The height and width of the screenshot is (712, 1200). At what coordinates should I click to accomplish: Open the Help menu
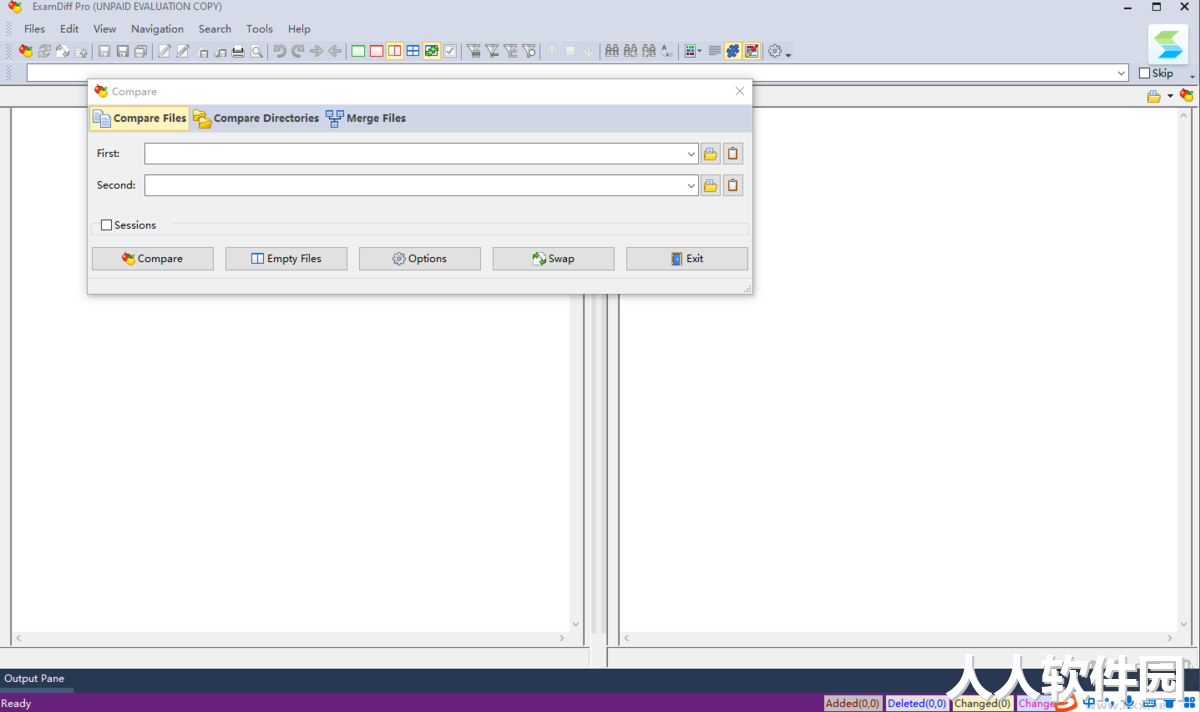299,29
